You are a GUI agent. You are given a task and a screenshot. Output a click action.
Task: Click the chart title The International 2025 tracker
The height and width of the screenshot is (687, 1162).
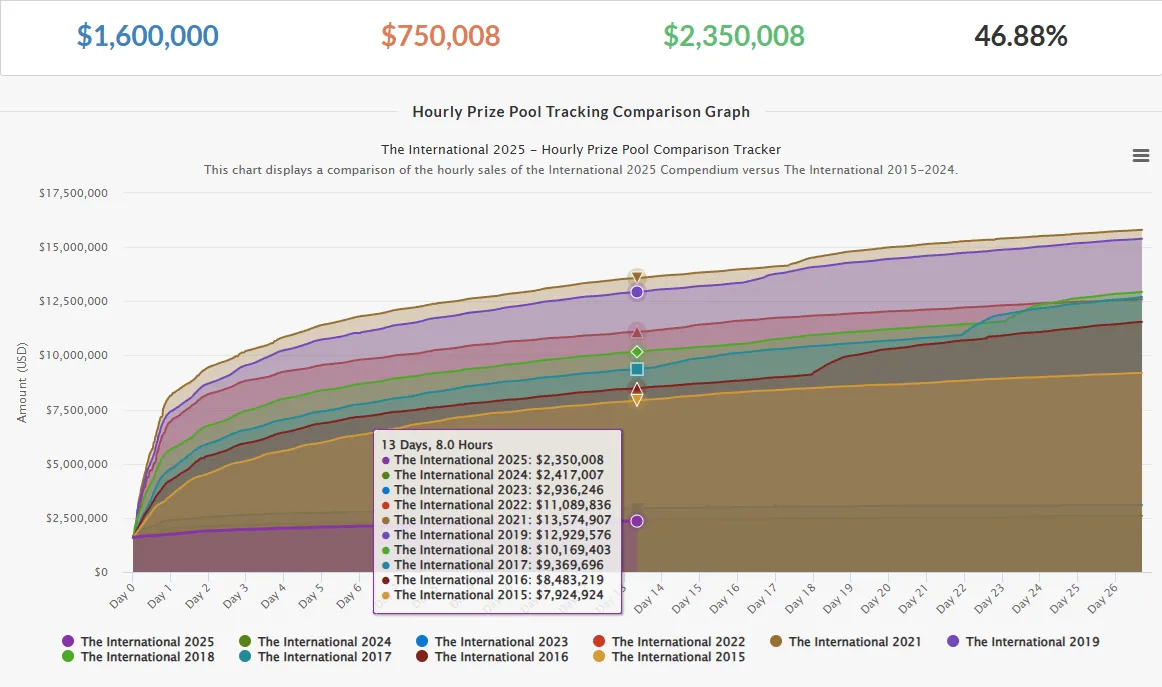(581, 150)
